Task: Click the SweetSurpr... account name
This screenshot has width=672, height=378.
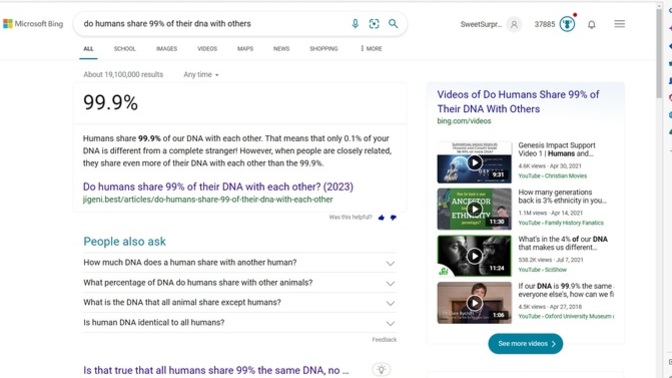Action: click(481, 24)
